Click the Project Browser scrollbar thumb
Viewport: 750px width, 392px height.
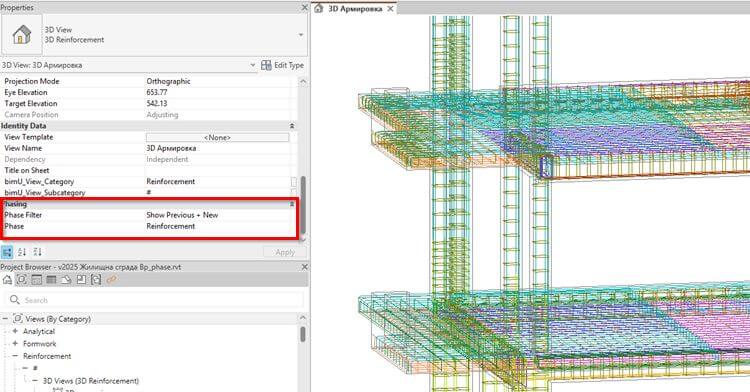pyautogui.click(x=303, y=334)
